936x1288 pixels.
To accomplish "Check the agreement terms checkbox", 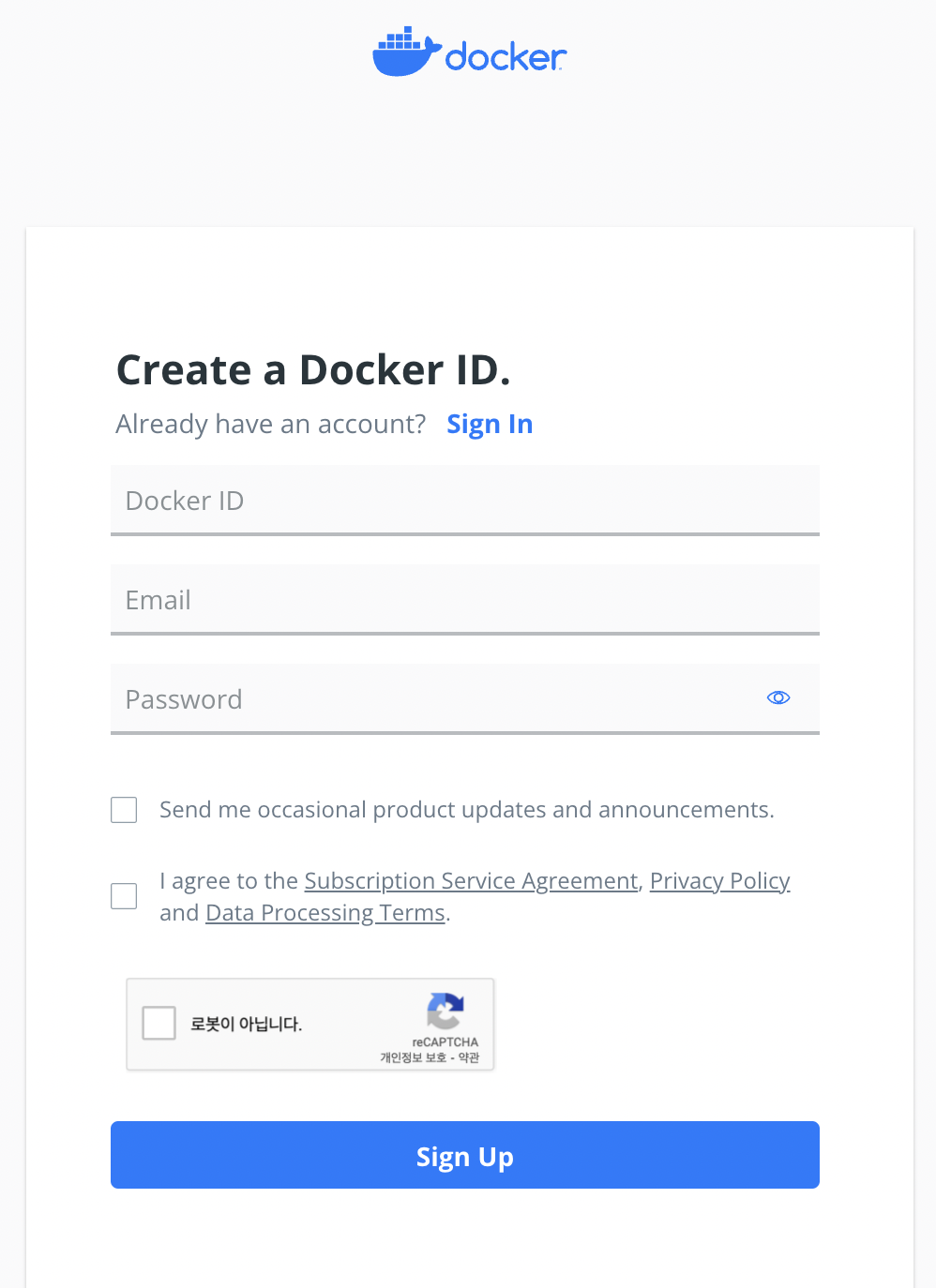I will pos(124,896).
